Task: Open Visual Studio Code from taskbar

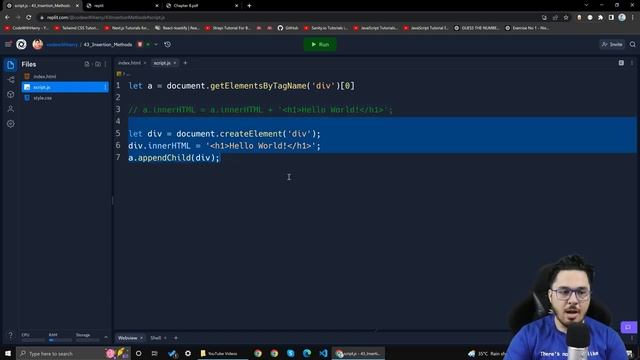Action: click(323, 353)
